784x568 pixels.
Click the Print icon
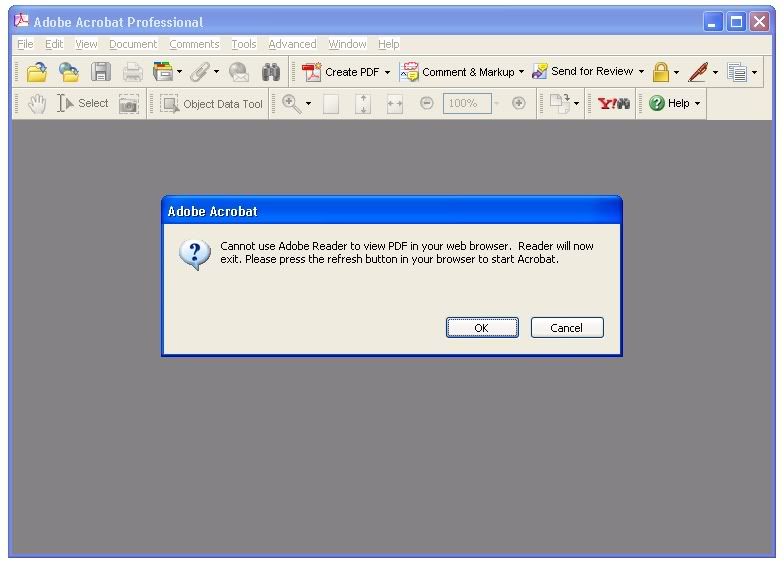[132, 72]
